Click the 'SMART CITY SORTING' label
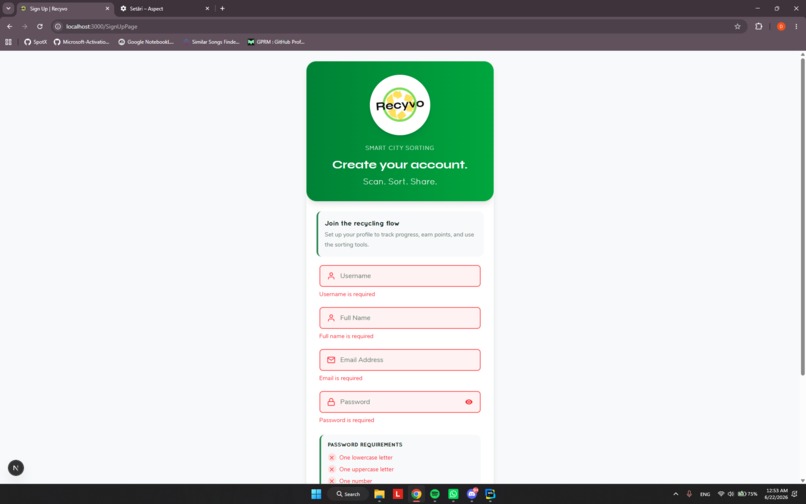 tap(400, 148)
